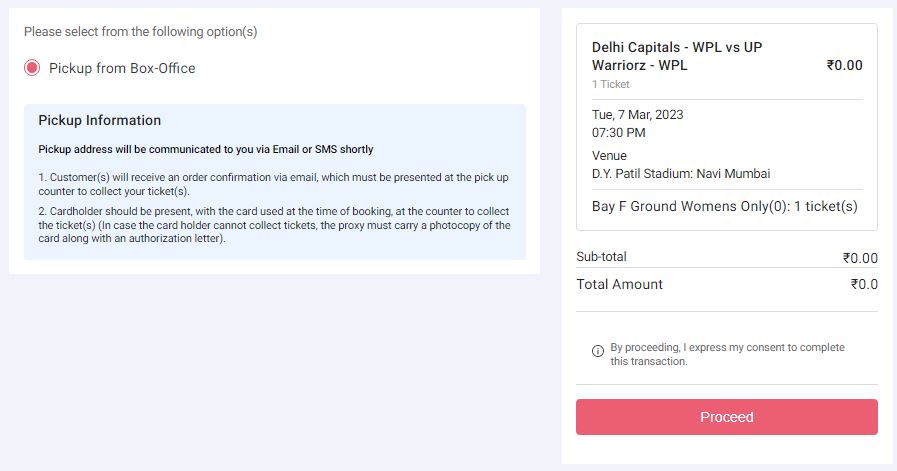The height and width of the screenshot is (471, 897).
Task: Click the Delhi Capitals vs UP Warriorz title
Action: pyautogui.click(x=677, y=56)
